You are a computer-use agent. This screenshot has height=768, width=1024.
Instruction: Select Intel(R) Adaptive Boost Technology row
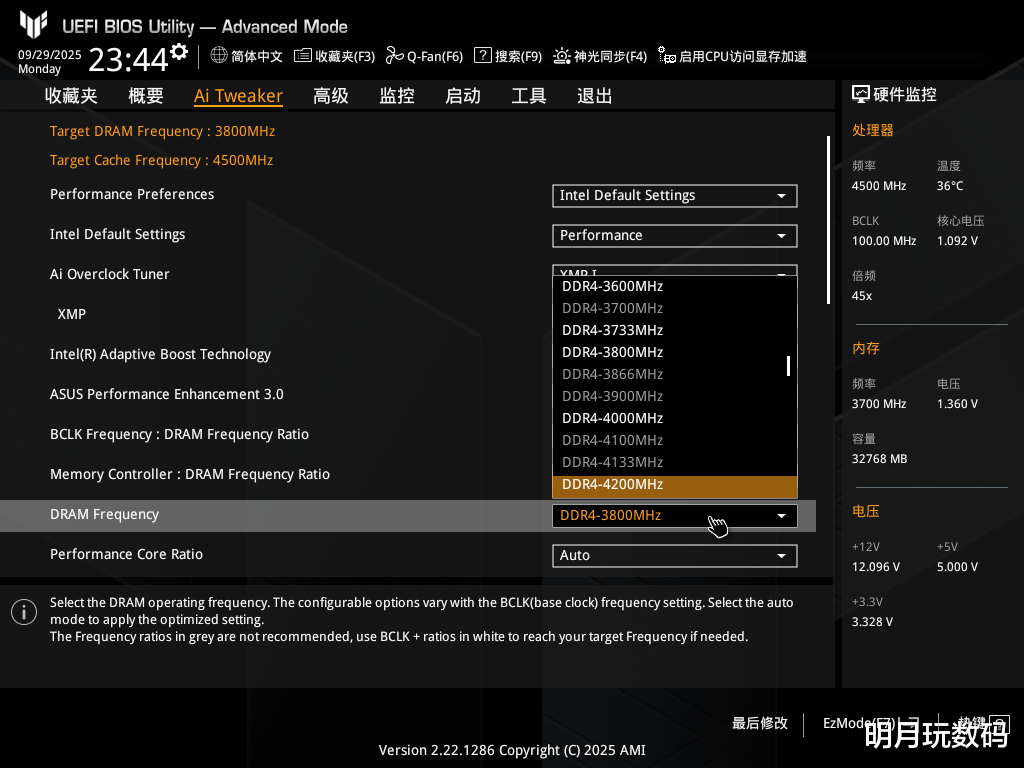[160, 355]
